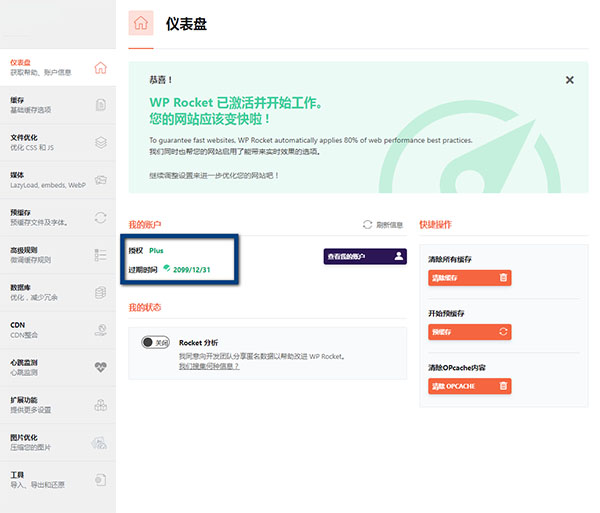Click the 媒体 sidebar image icon
This screenshot has width=600, height=513.
coord(100,180)
